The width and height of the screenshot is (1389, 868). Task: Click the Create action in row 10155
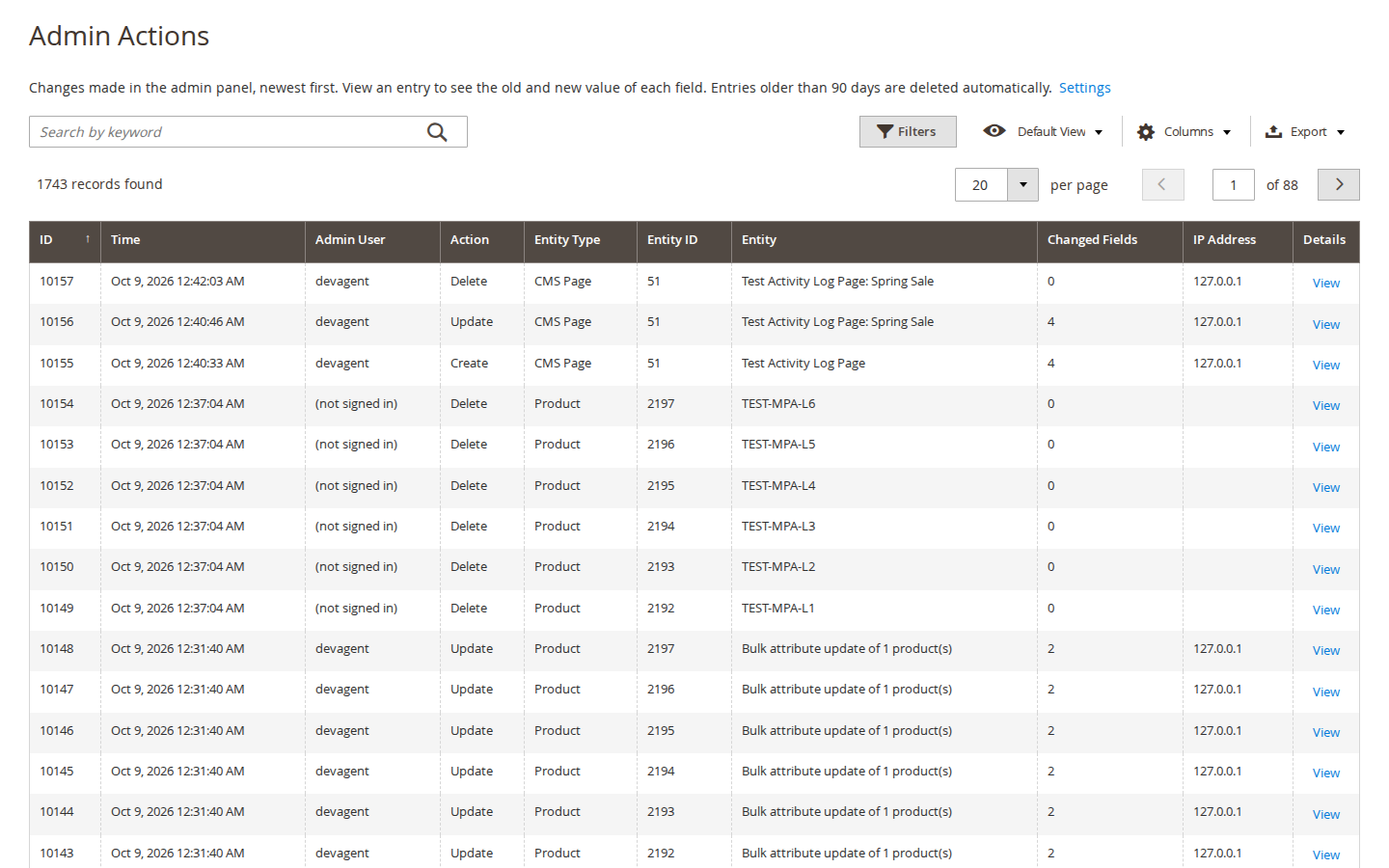[469, 364]
